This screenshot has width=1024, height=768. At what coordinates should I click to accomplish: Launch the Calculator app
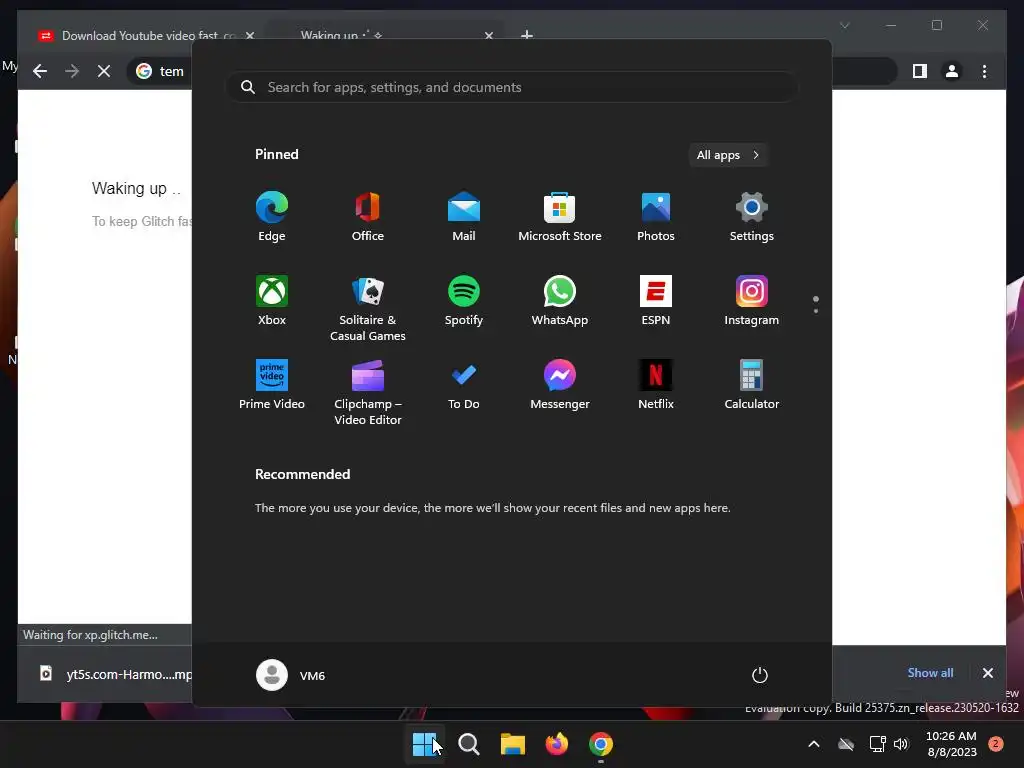click(x=752, y=385)
